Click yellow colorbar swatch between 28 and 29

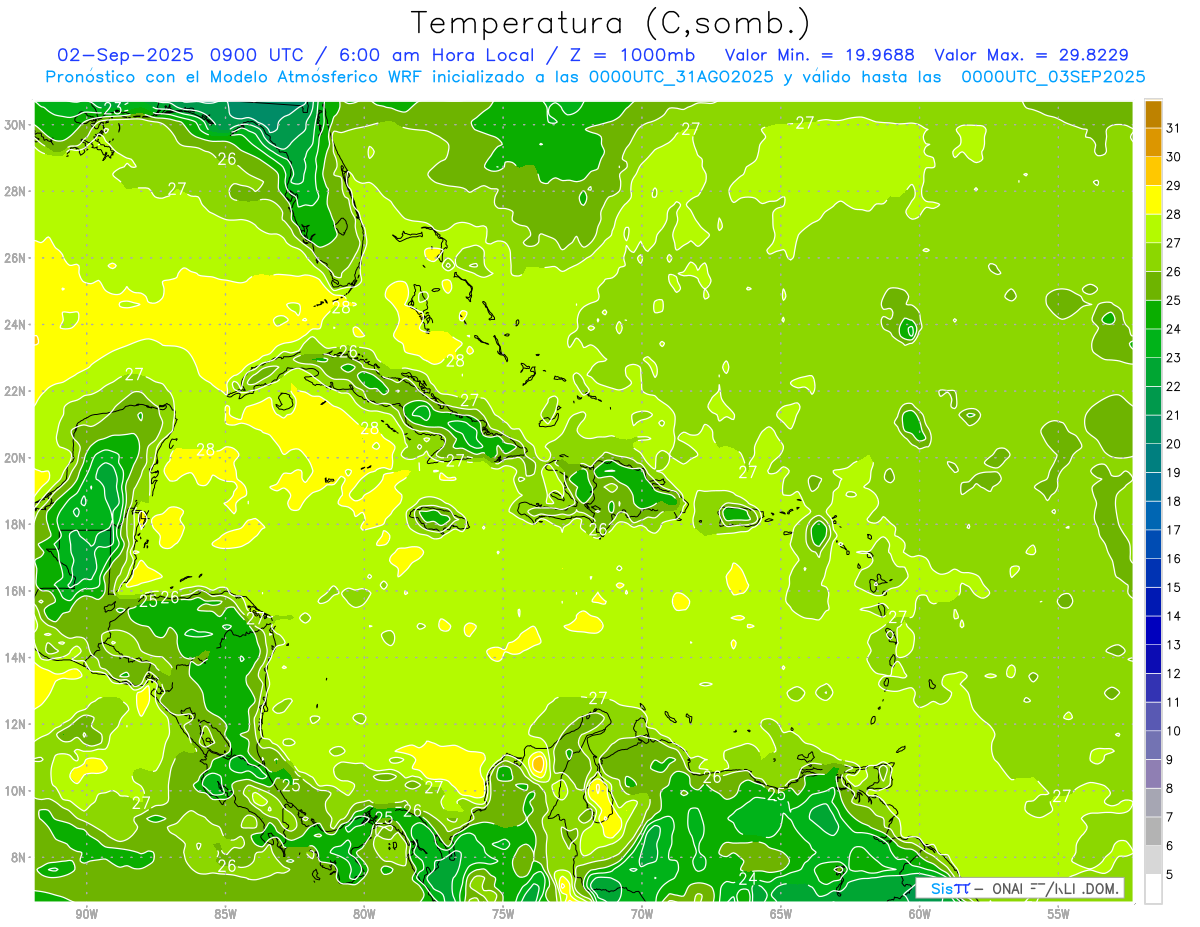[x=1153, y=200]
